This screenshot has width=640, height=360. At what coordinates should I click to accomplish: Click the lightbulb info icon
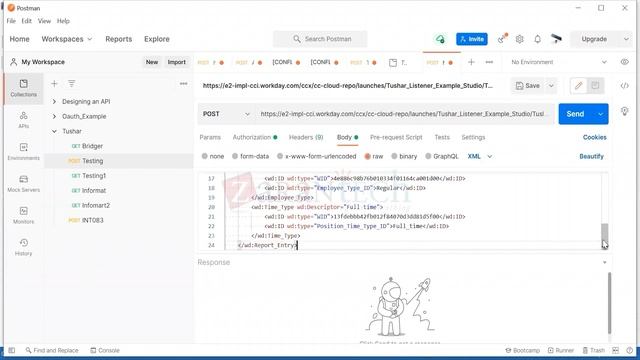624,111
